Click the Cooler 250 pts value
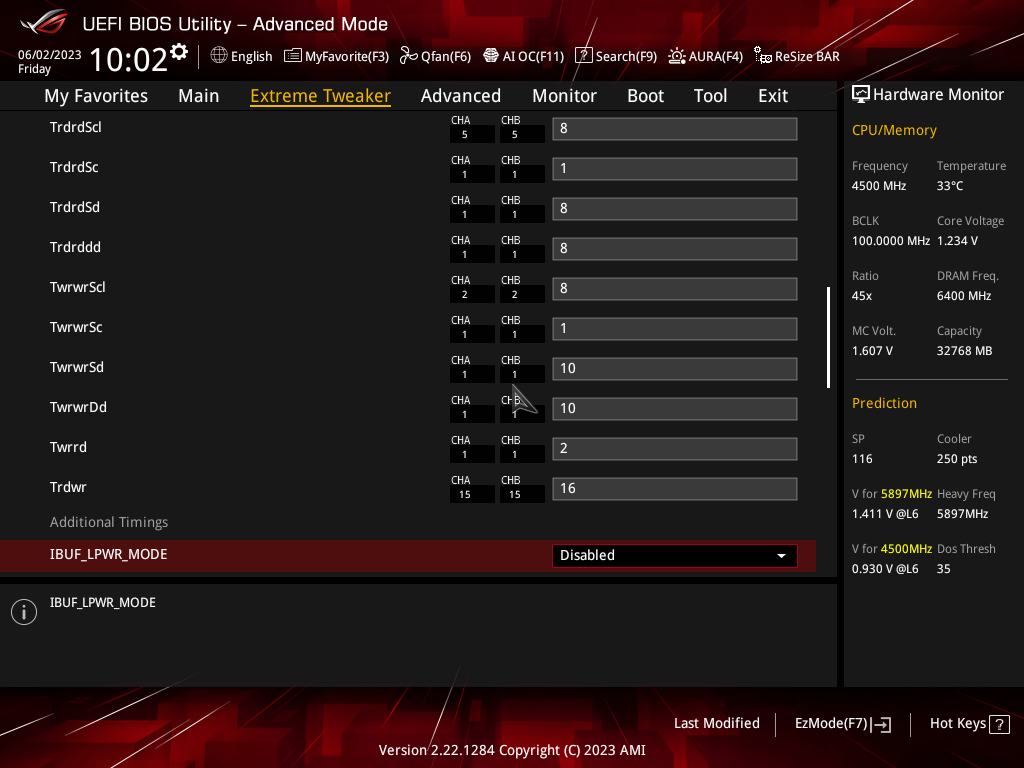This screenshot has height=768, width=1024. (x=957, y=459)
